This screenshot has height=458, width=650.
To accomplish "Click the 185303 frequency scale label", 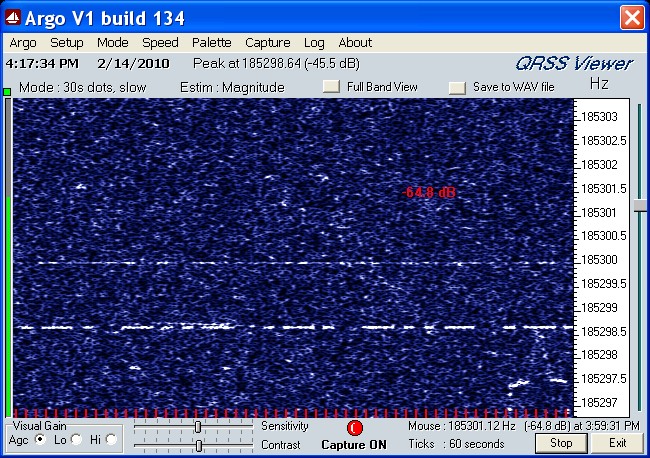I will [599, 117].
